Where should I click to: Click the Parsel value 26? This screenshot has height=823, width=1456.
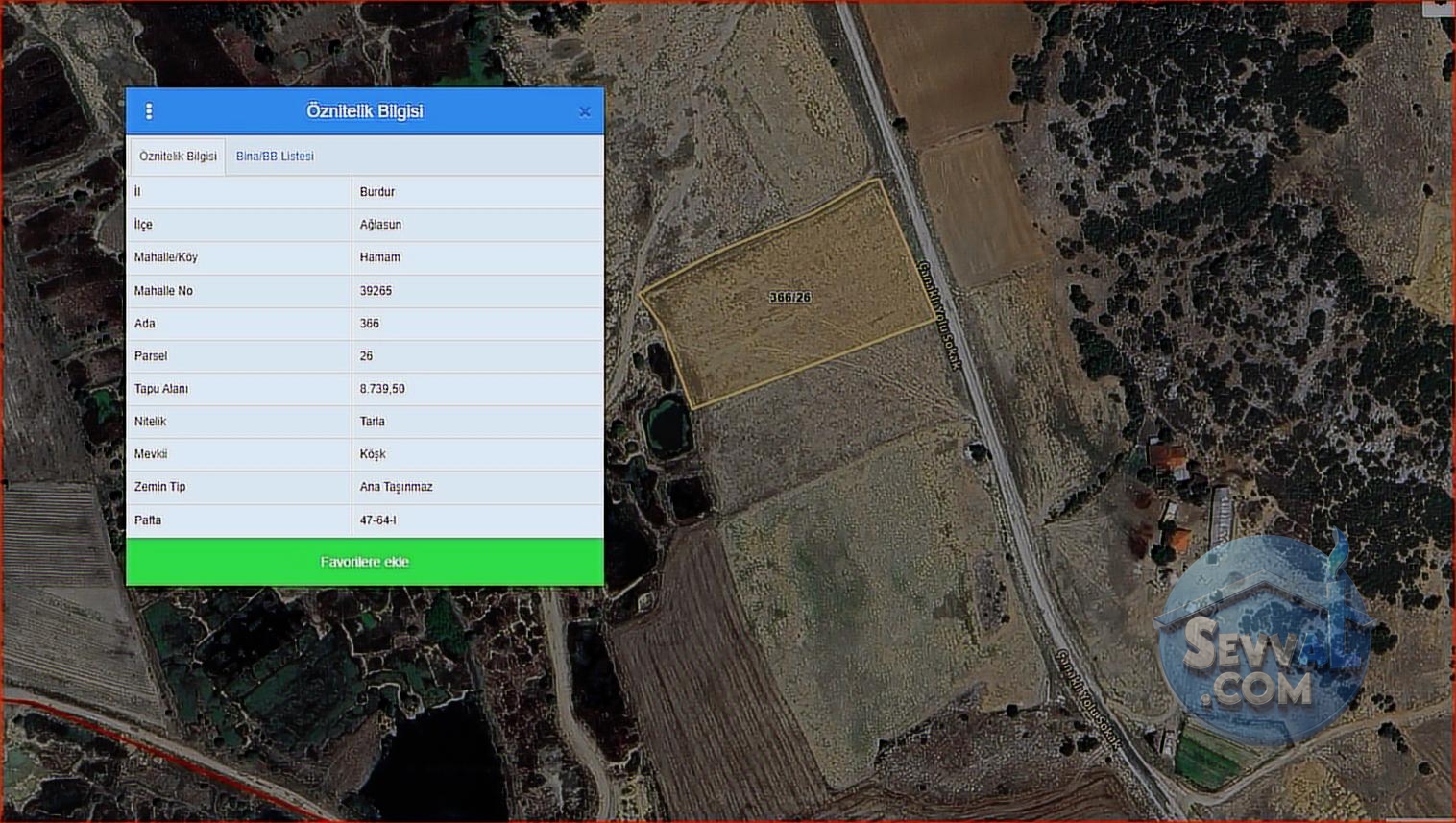(x=366, y=356)
